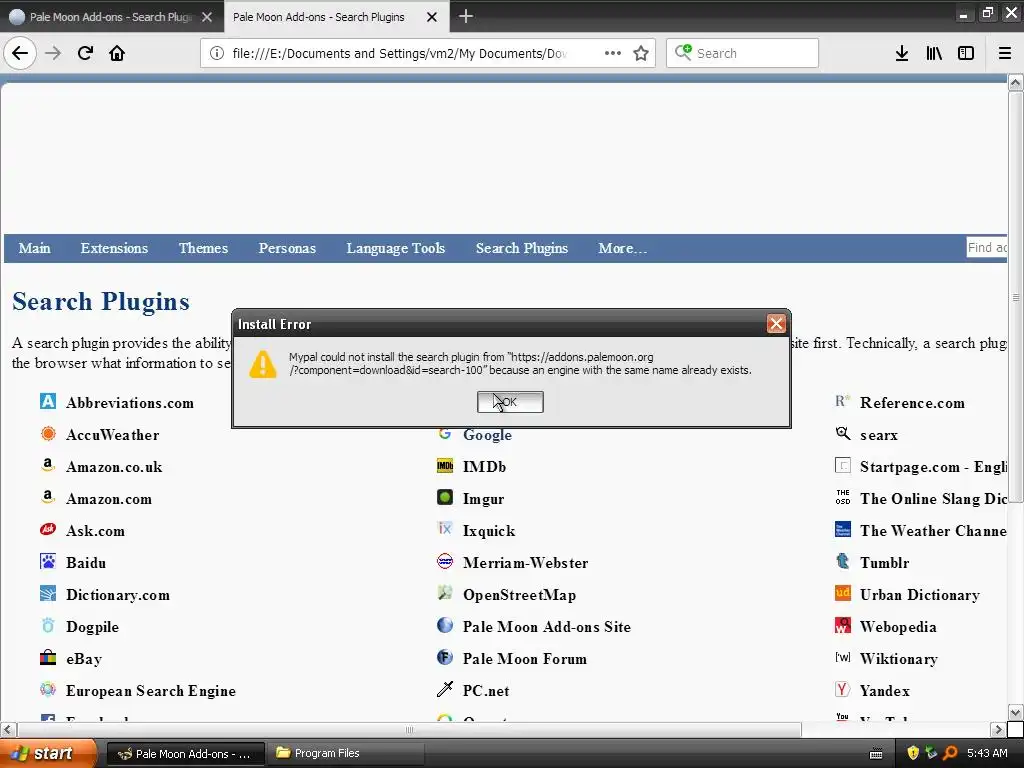The image size is (1024, 768).
Task: Open the page actions three-dot menu
Action: (613, 53)
